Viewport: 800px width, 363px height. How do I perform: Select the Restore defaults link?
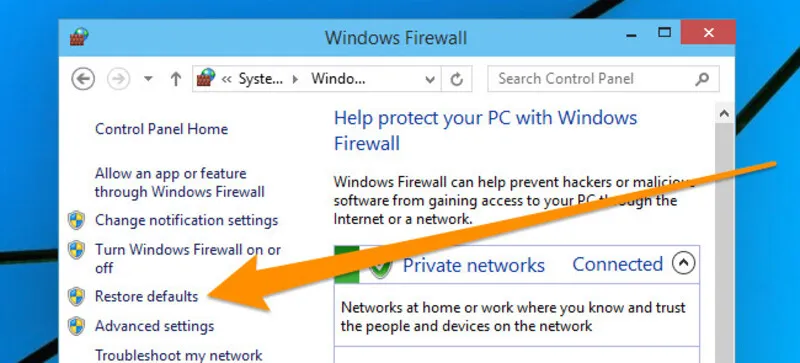(x=146, y=297)
